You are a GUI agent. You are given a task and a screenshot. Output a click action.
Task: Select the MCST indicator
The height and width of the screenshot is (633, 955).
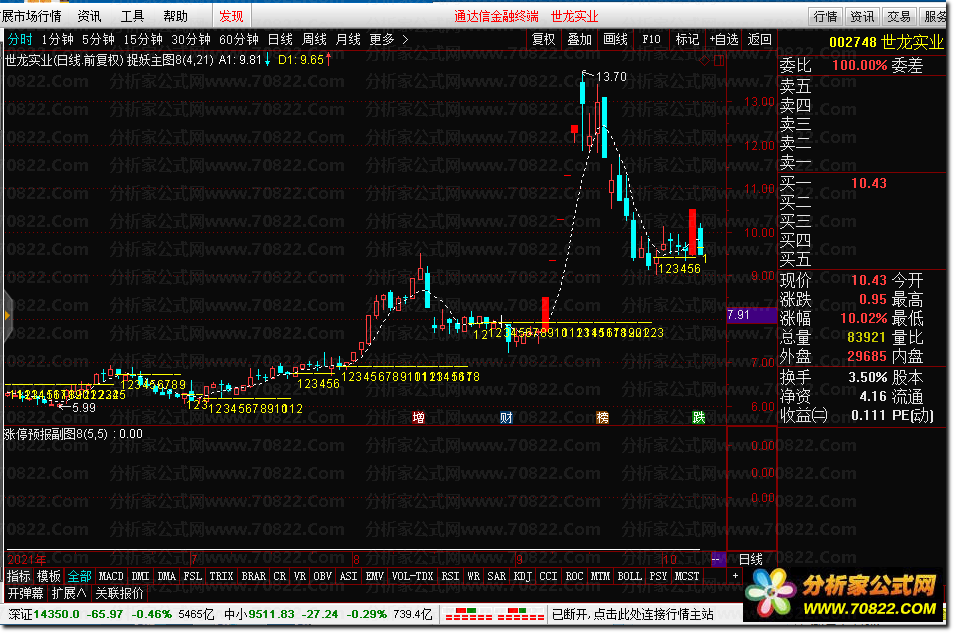[687, 576]
